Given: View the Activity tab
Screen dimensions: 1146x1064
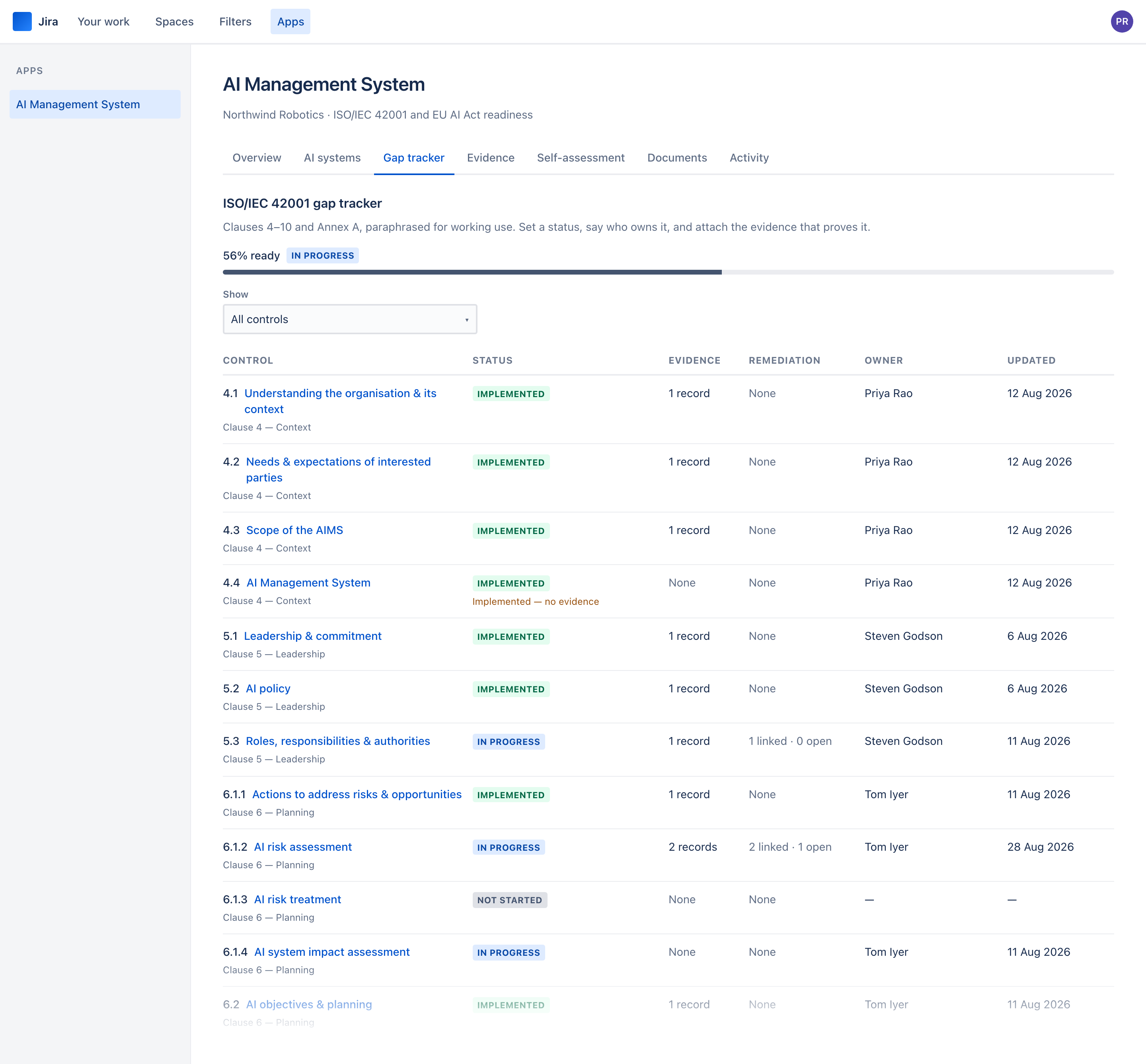Looking at the screenshot, I should coord(749,158).
